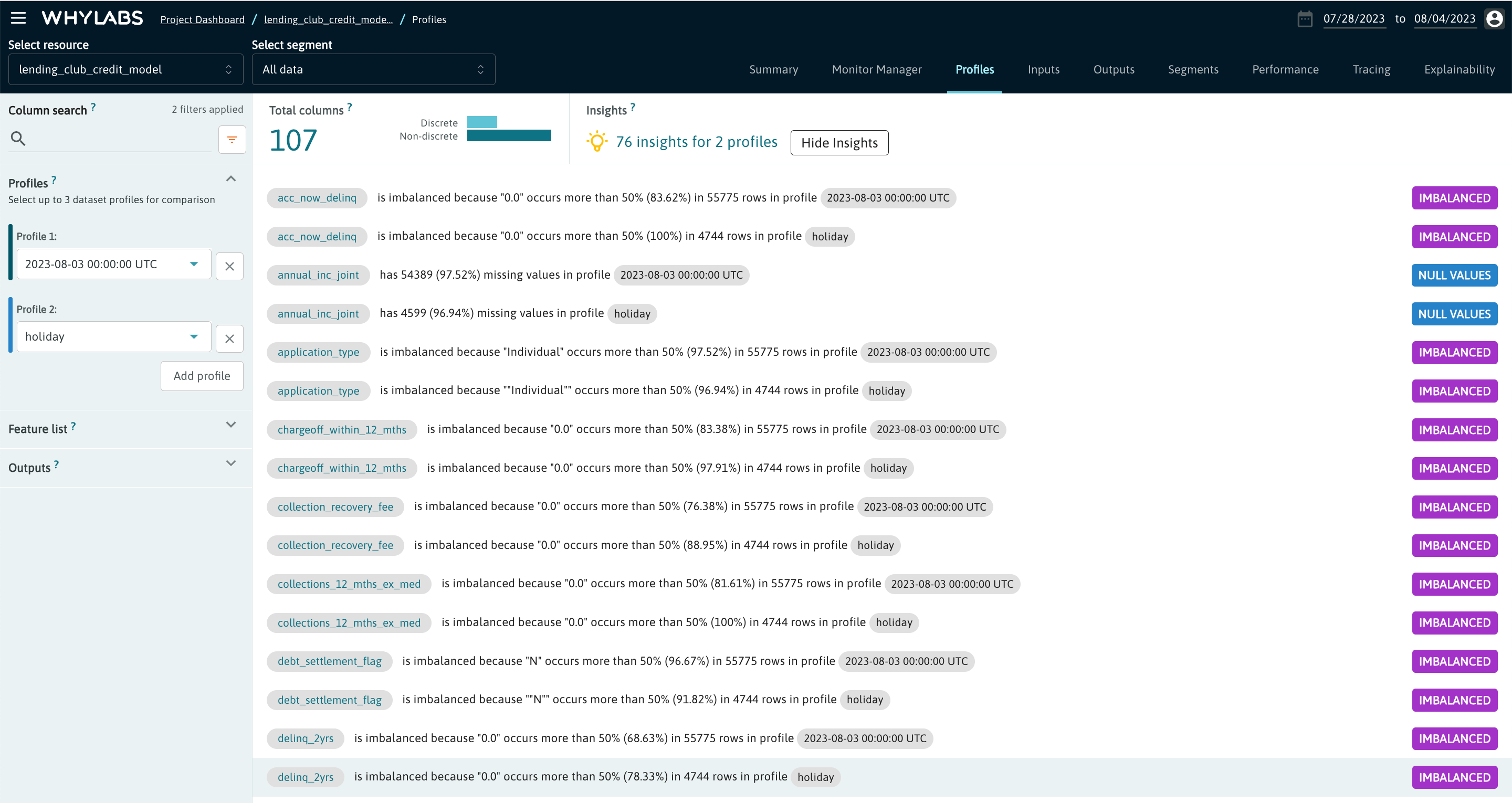Screen dimensions: 1512x803
Task: Open the column filter icon beside search
Action: point(232,140)
